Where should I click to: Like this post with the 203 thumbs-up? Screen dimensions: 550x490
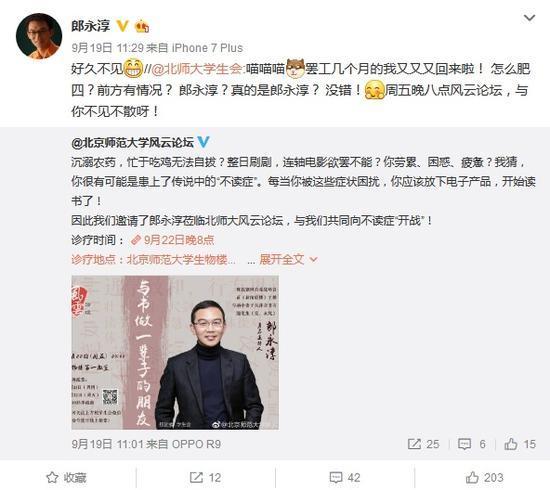click(x=484, y=477)
